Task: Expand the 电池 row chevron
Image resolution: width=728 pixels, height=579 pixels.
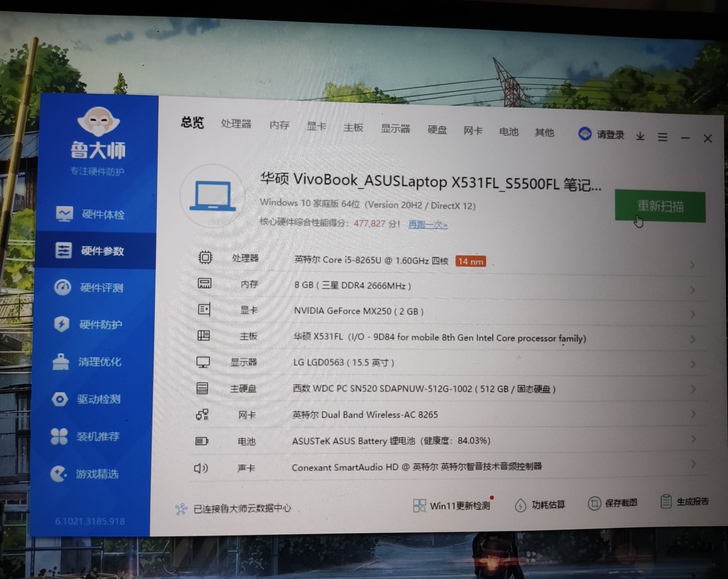Action: tap(693, 439)
